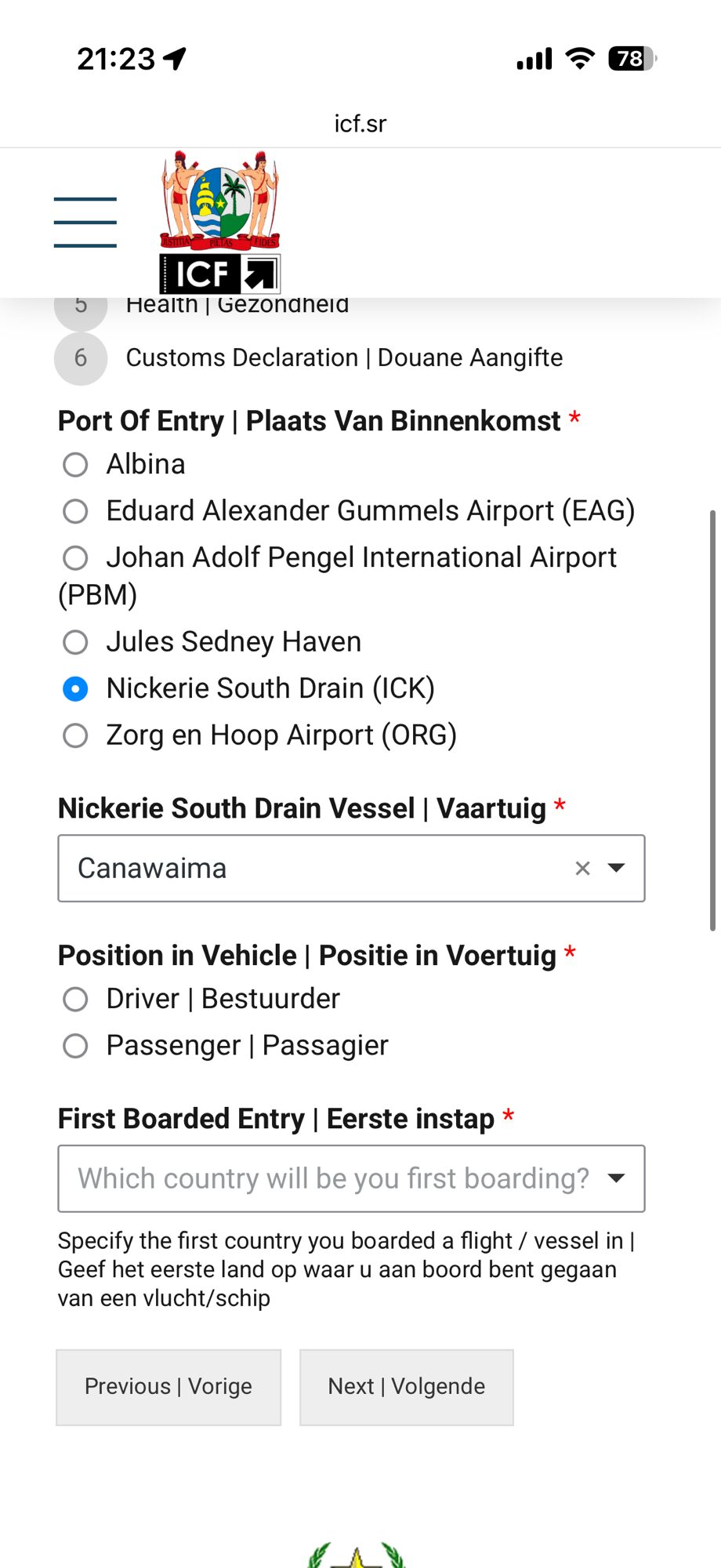
Task: Tap the location arrow beside the clock
Action: click(175, 58)
